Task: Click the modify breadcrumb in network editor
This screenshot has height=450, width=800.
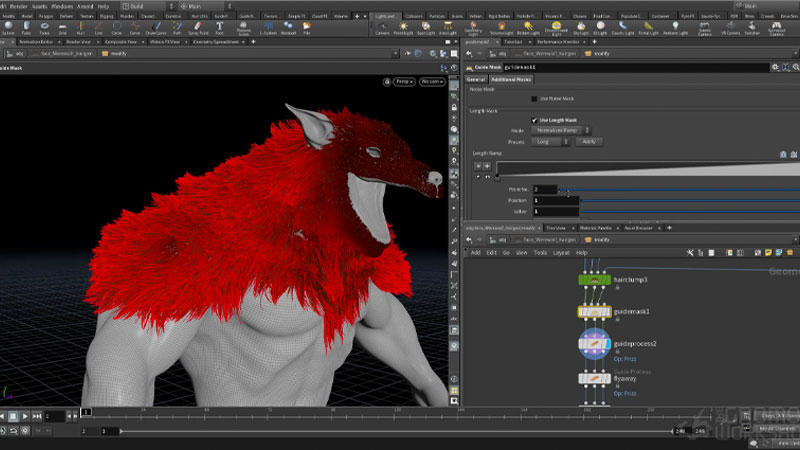Action: click(602, 240)
